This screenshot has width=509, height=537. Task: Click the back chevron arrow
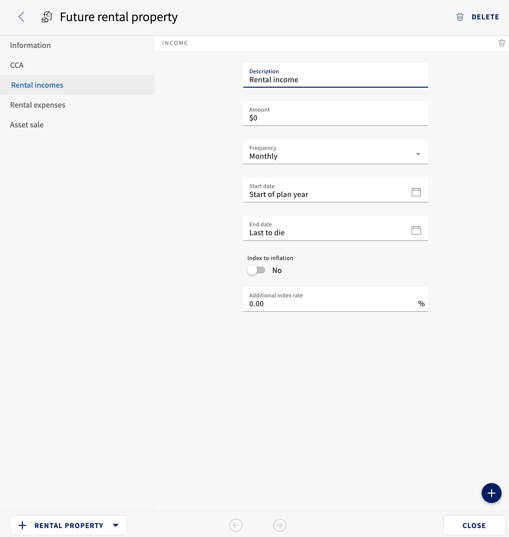click(21, 16)
